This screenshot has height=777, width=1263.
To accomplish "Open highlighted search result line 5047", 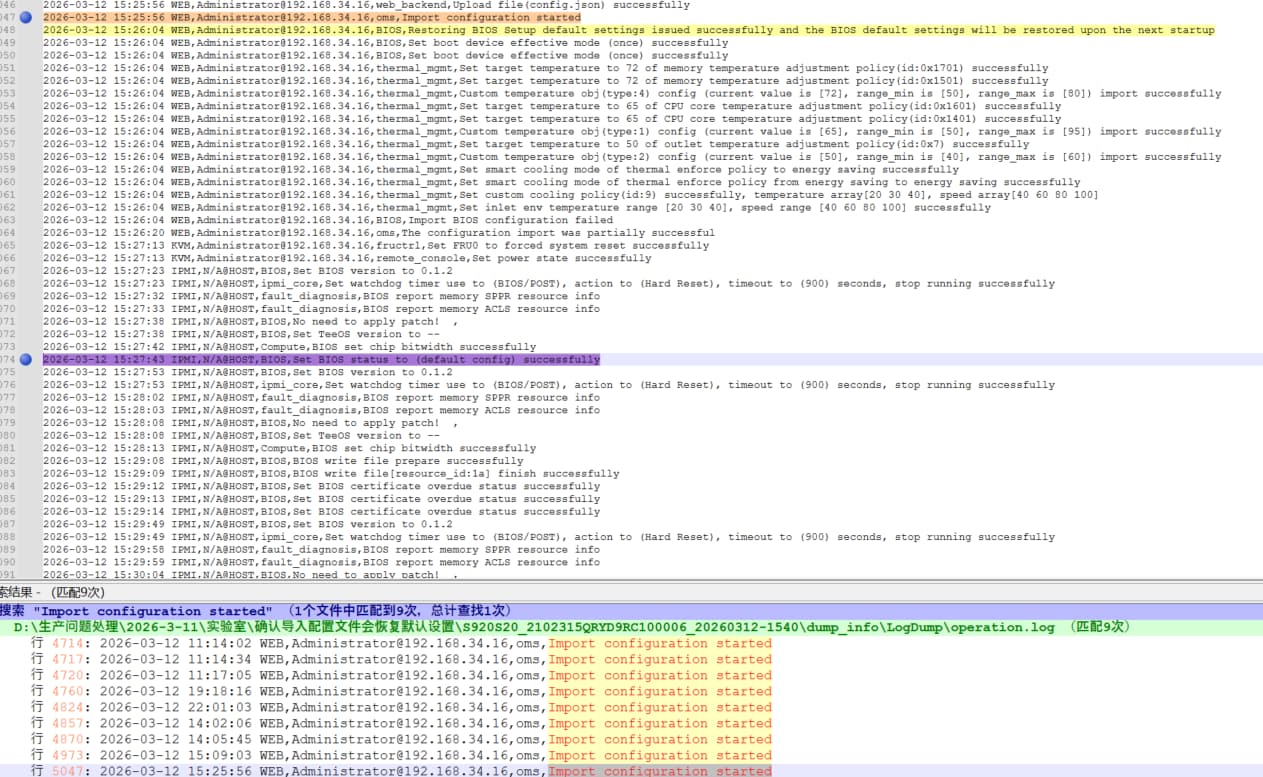I will (x=400, y=771).
